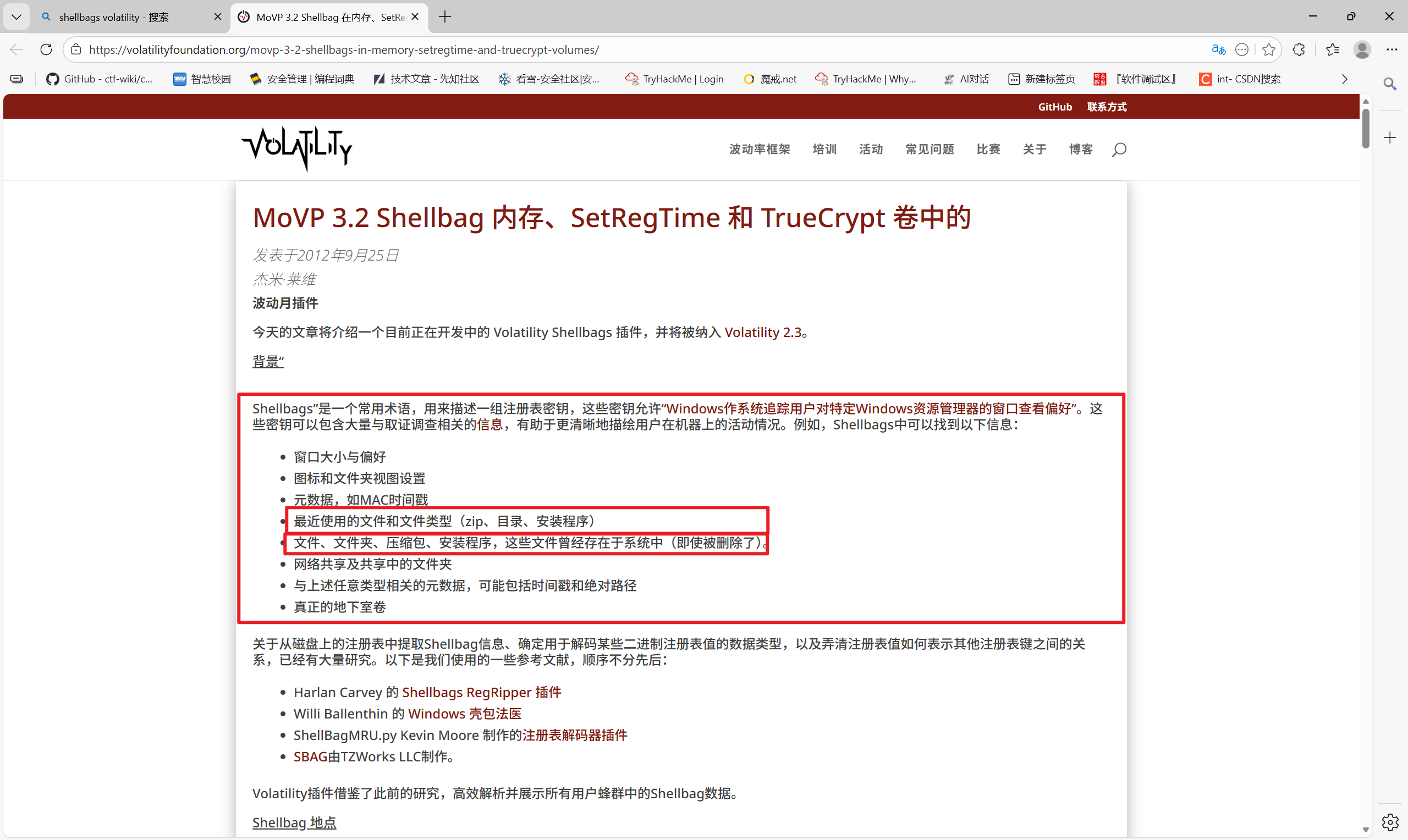Image resolution: width=1408 pixels, height=840 pixels.
Task: Open sidebar settings gear icon
Action: click(1390, 822)
